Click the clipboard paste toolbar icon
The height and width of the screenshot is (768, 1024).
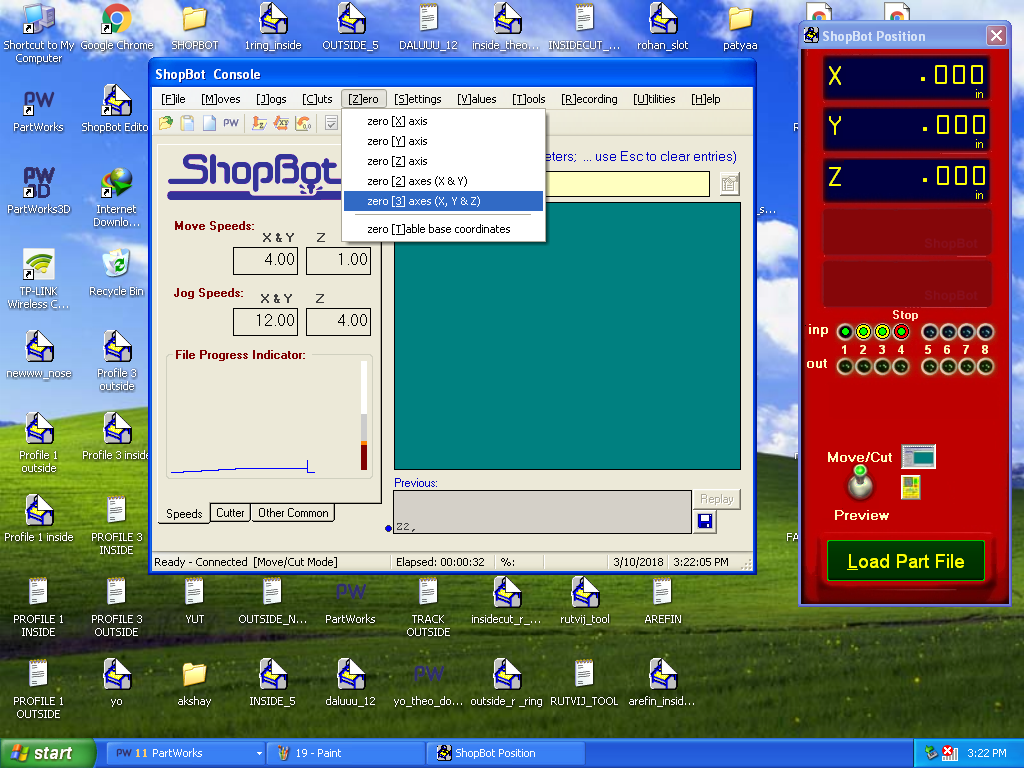187,123
